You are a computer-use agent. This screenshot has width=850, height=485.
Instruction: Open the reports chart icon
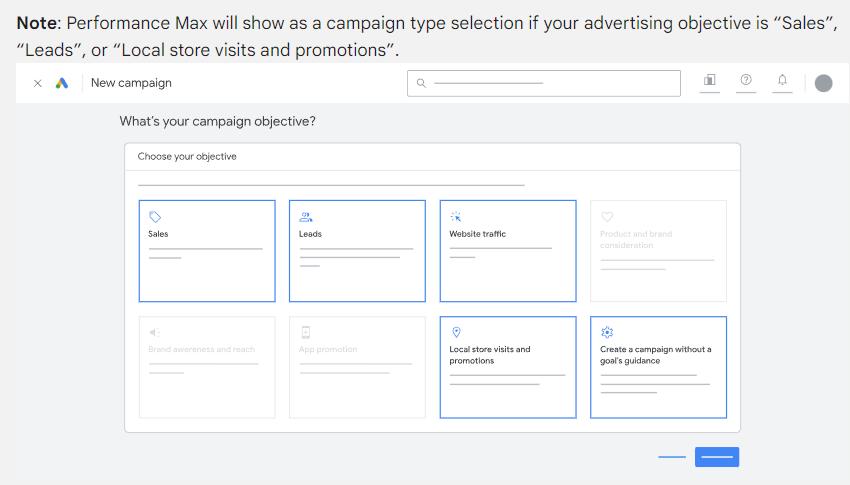(710, 80)
